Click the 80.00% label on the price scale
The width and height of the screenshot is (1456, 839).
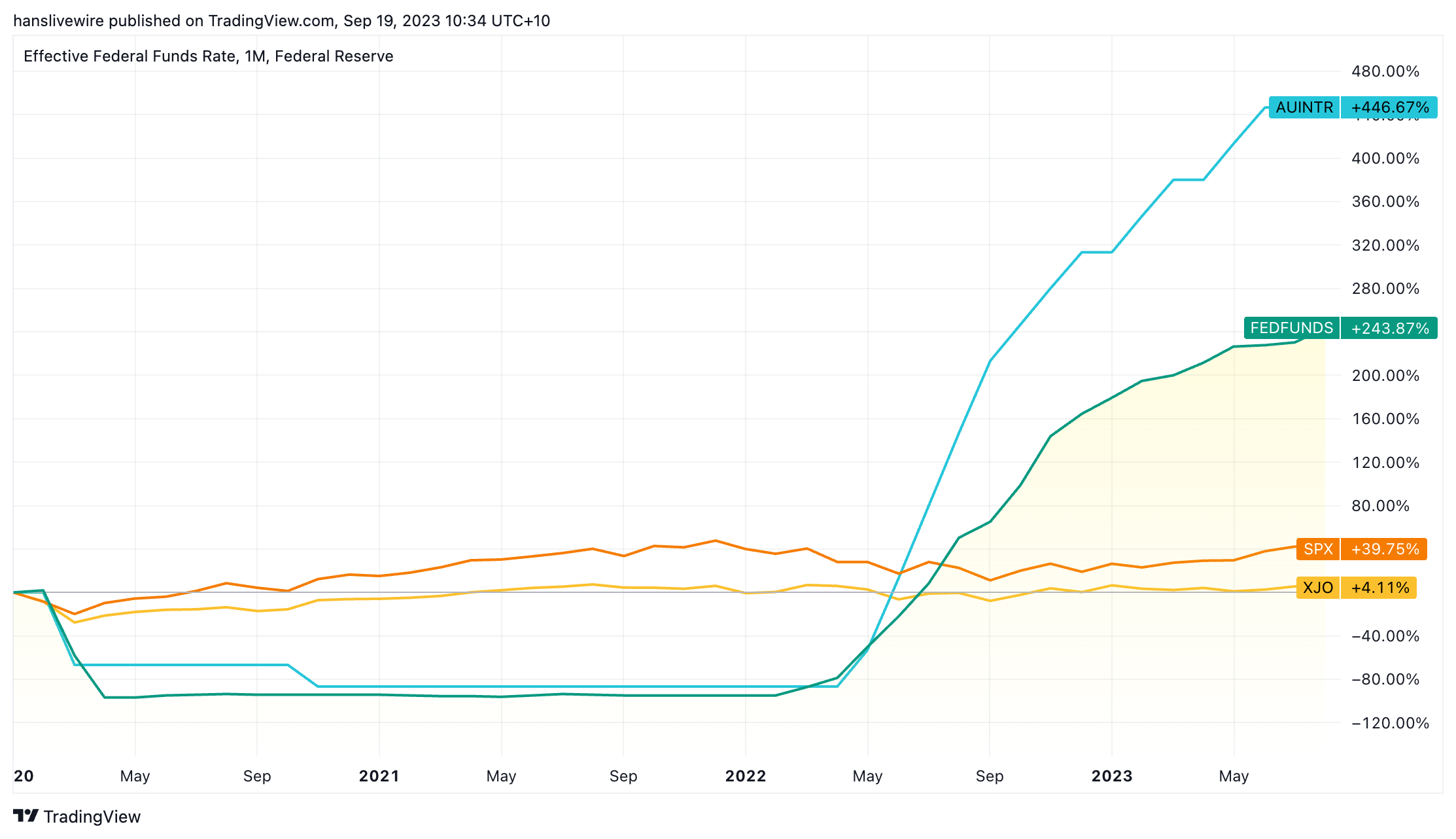click(x=1381, y=506)
